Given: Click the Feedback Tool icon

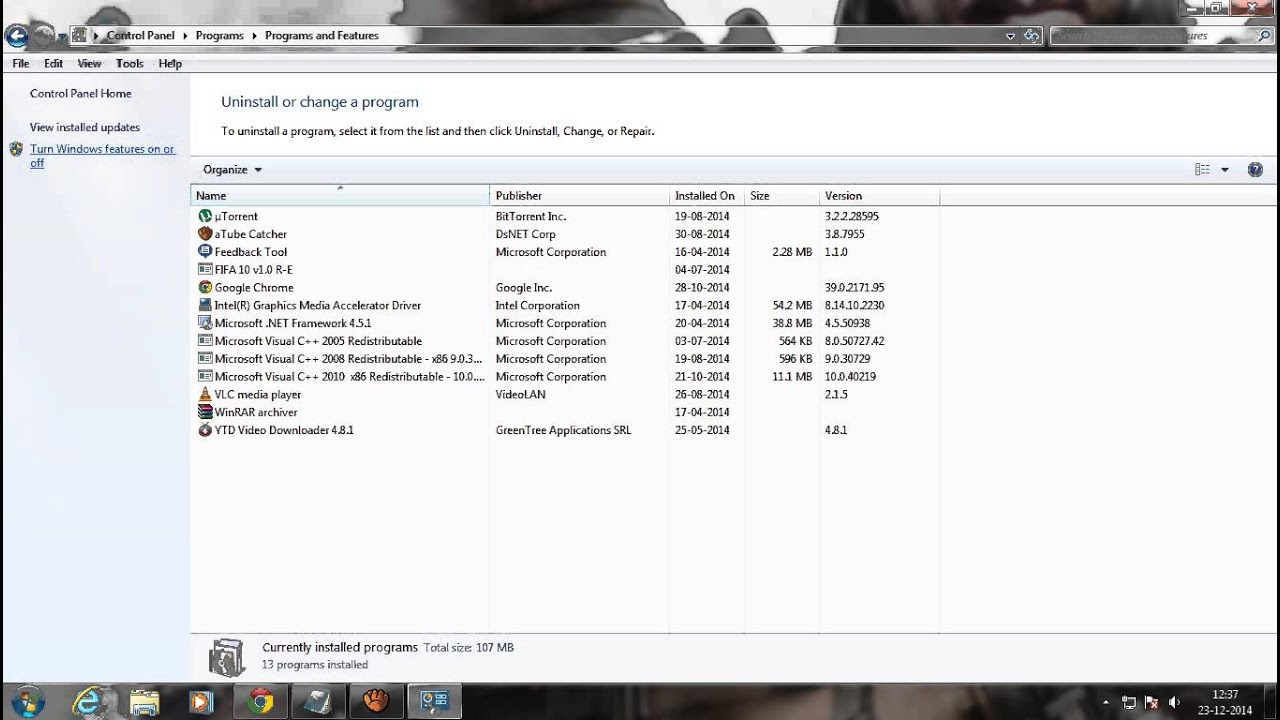Looking at the screenshot, I should click(205, 252).
